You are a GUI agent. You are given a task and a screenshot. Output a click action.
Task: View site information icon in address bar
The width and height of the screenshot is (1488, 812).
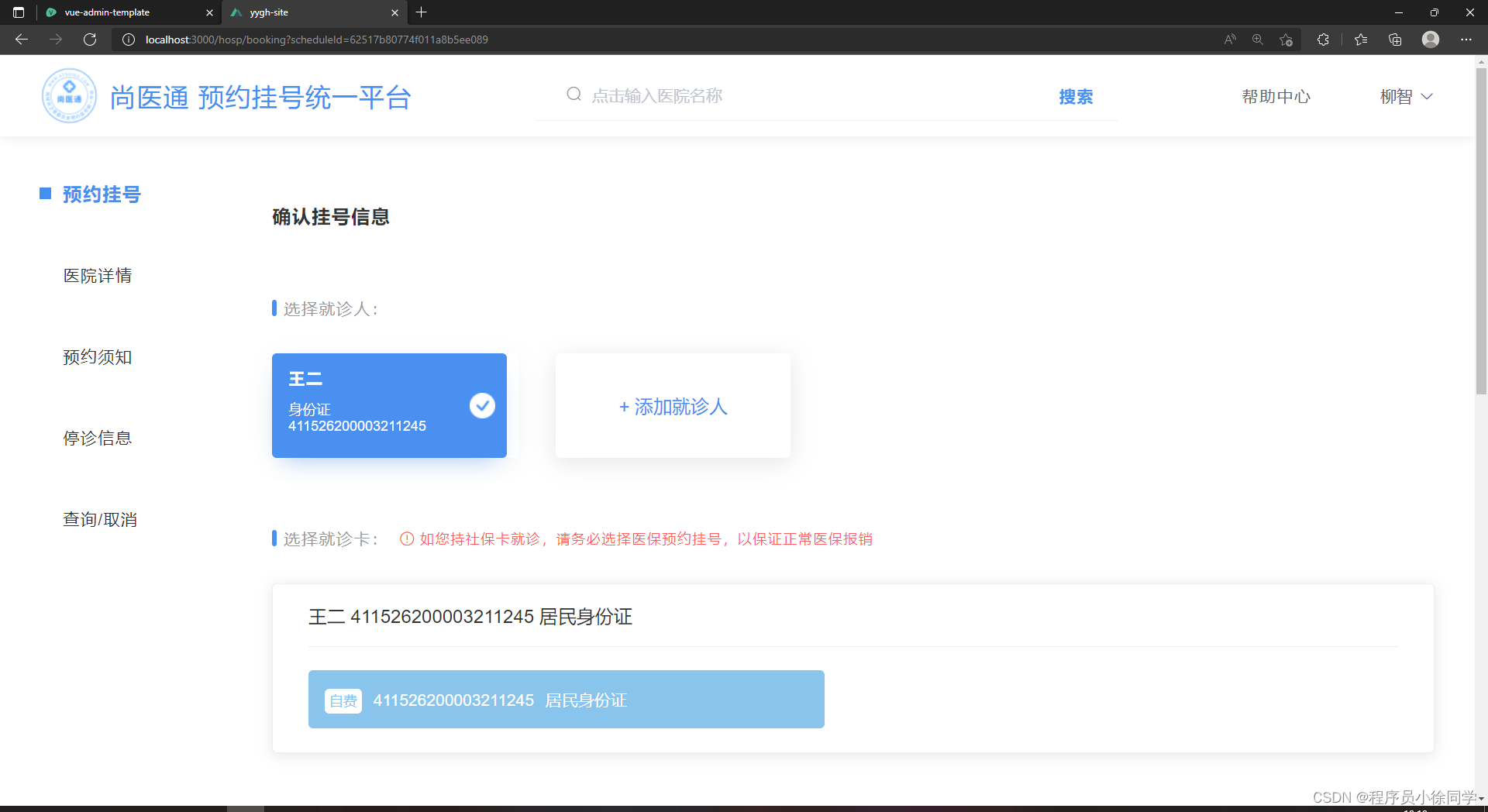tap(129, 40)
